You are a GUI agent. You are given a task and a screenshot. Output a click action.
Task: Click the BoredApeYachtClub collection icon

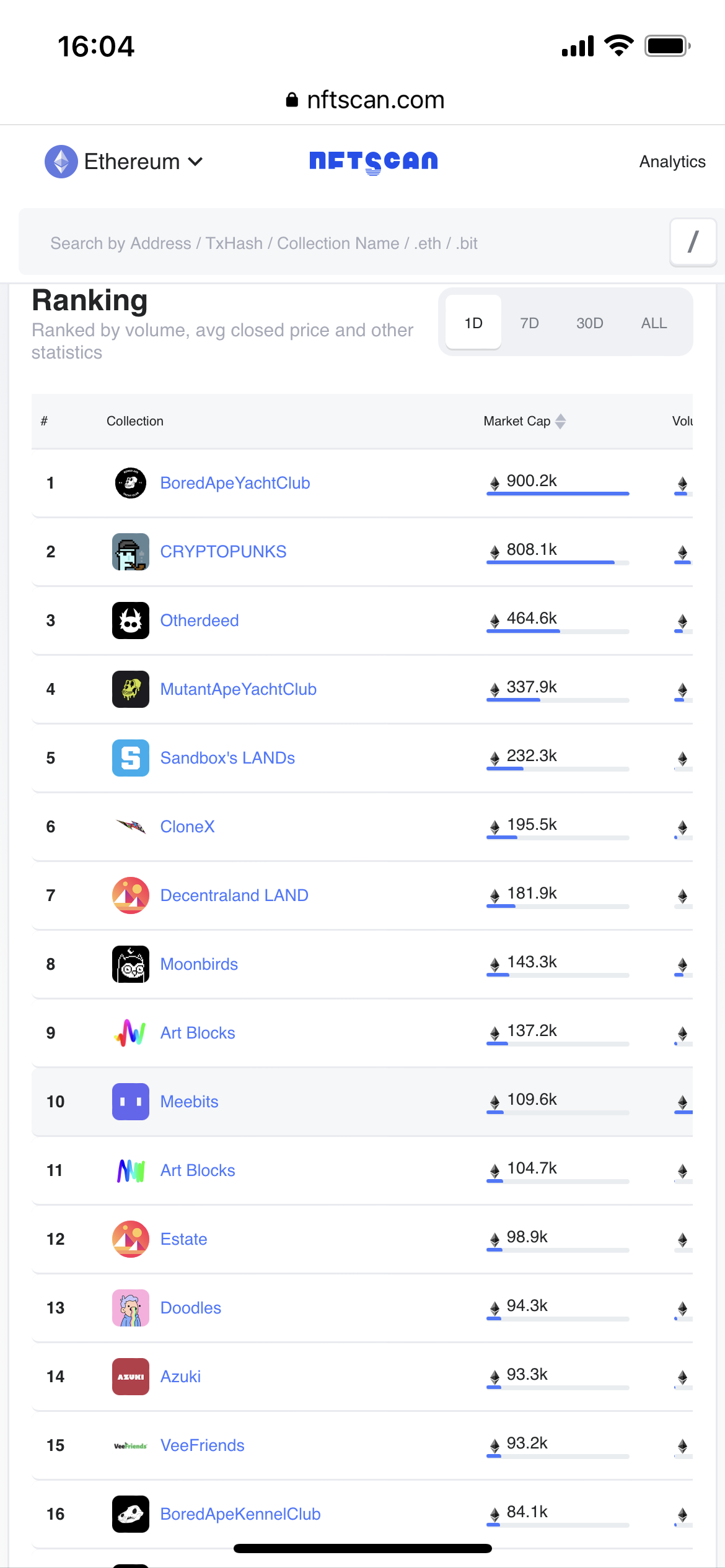(130, 483)
